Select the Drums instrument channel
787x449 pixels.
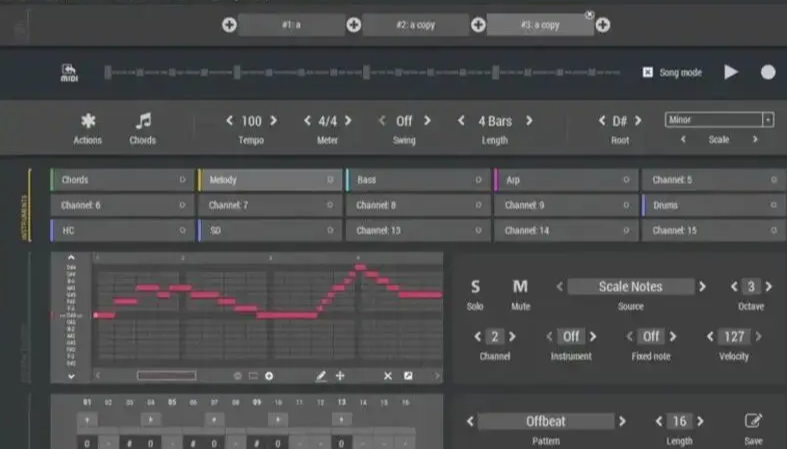(714, 205)
